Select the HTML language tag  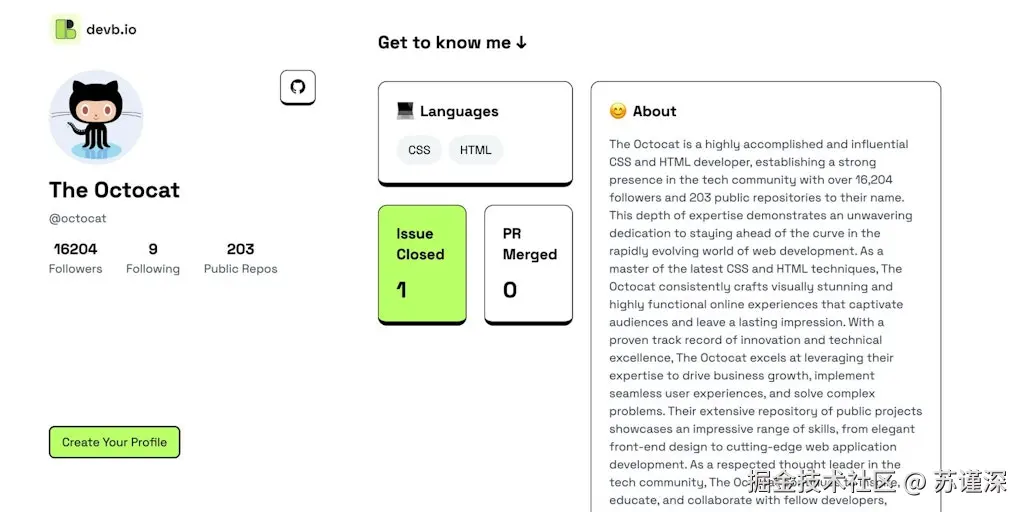[x=475, y=150]
